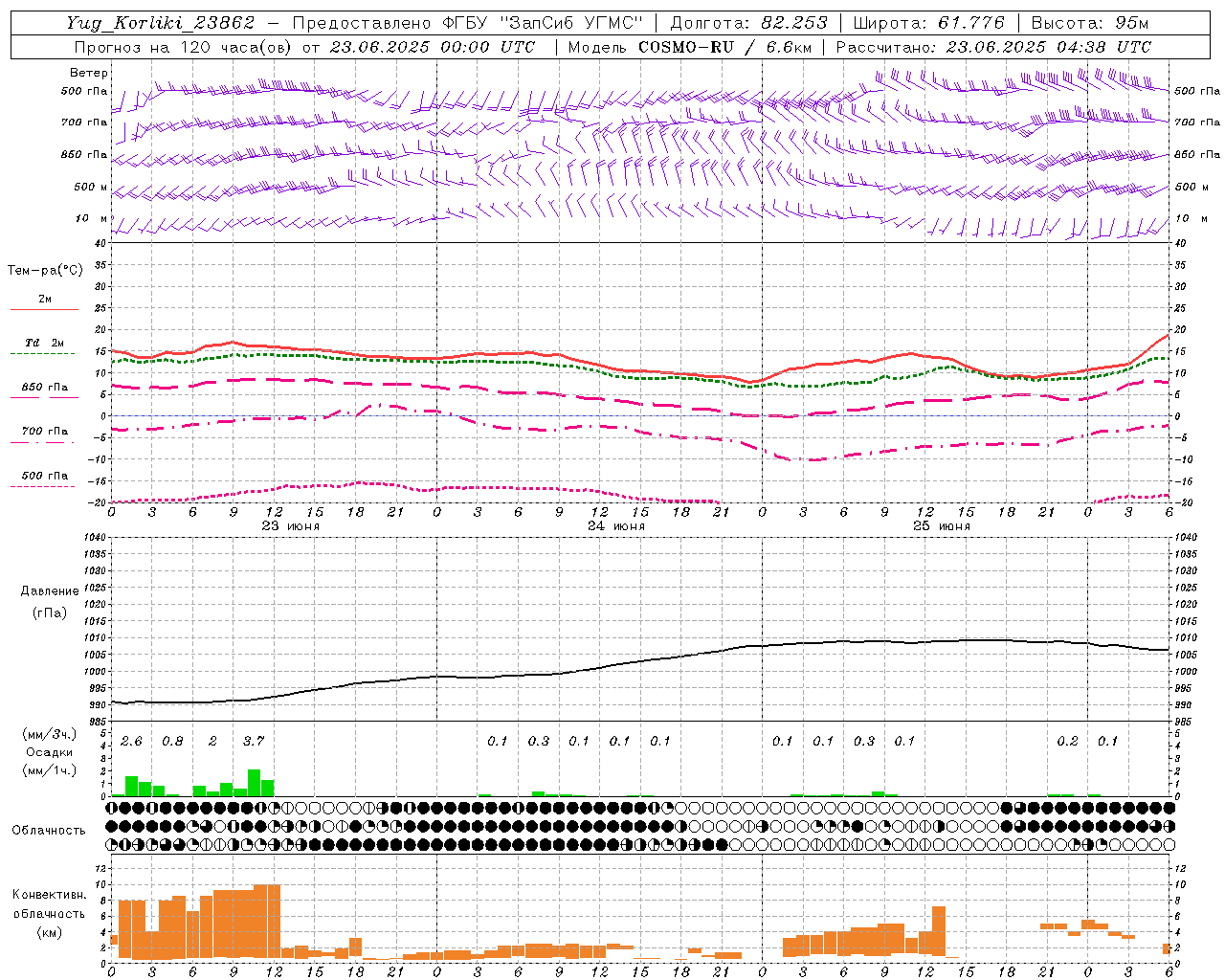The image size is (1225, 980).
Task: Click the Облачность cloud cover label
Action: (x=49, y=831)
